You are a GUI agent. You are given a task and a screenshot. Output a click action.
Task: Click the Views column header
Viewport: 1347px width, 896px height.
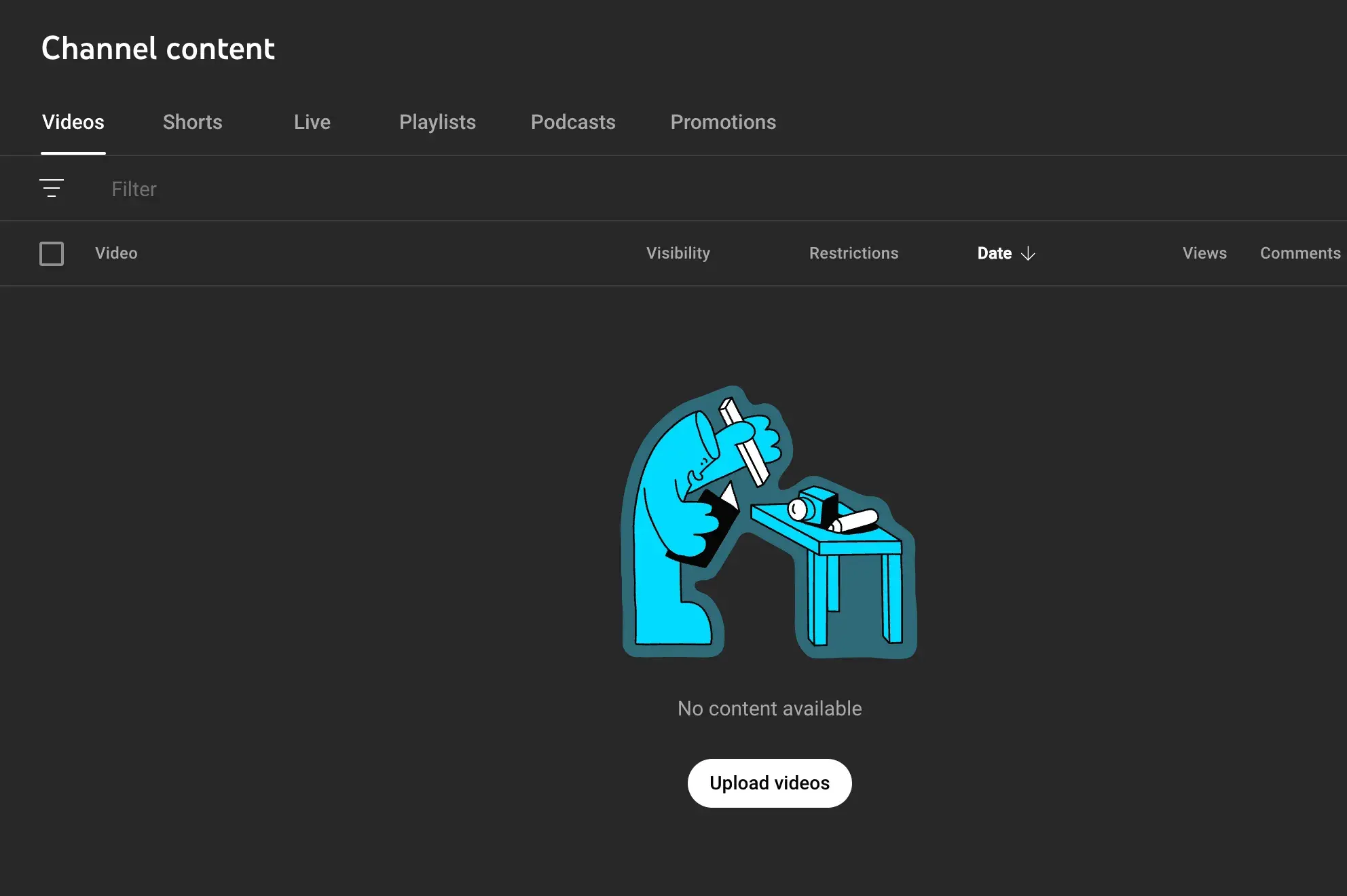1205,253
